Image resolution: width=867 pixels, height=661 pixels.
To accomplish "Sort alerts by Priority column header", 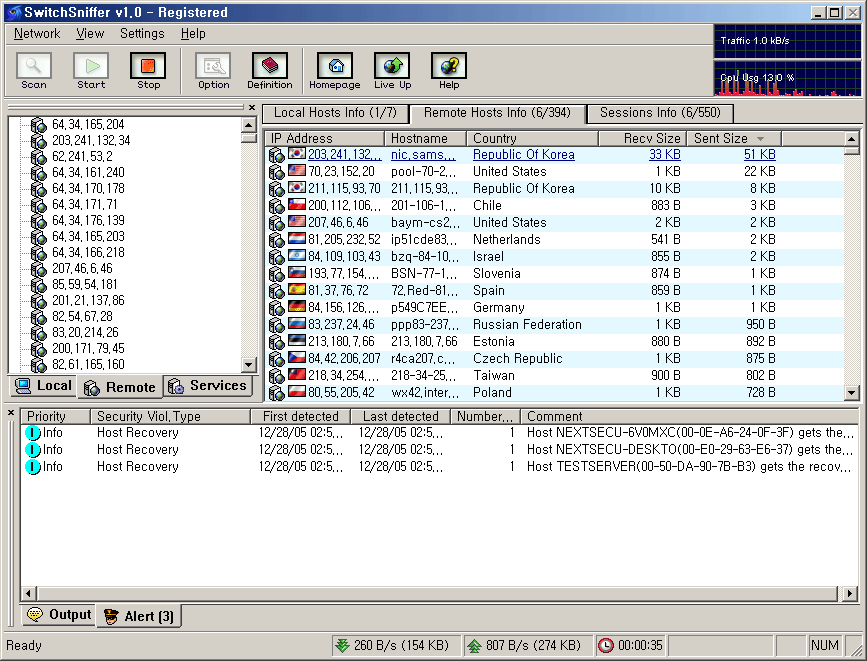I will click(55, 416).
